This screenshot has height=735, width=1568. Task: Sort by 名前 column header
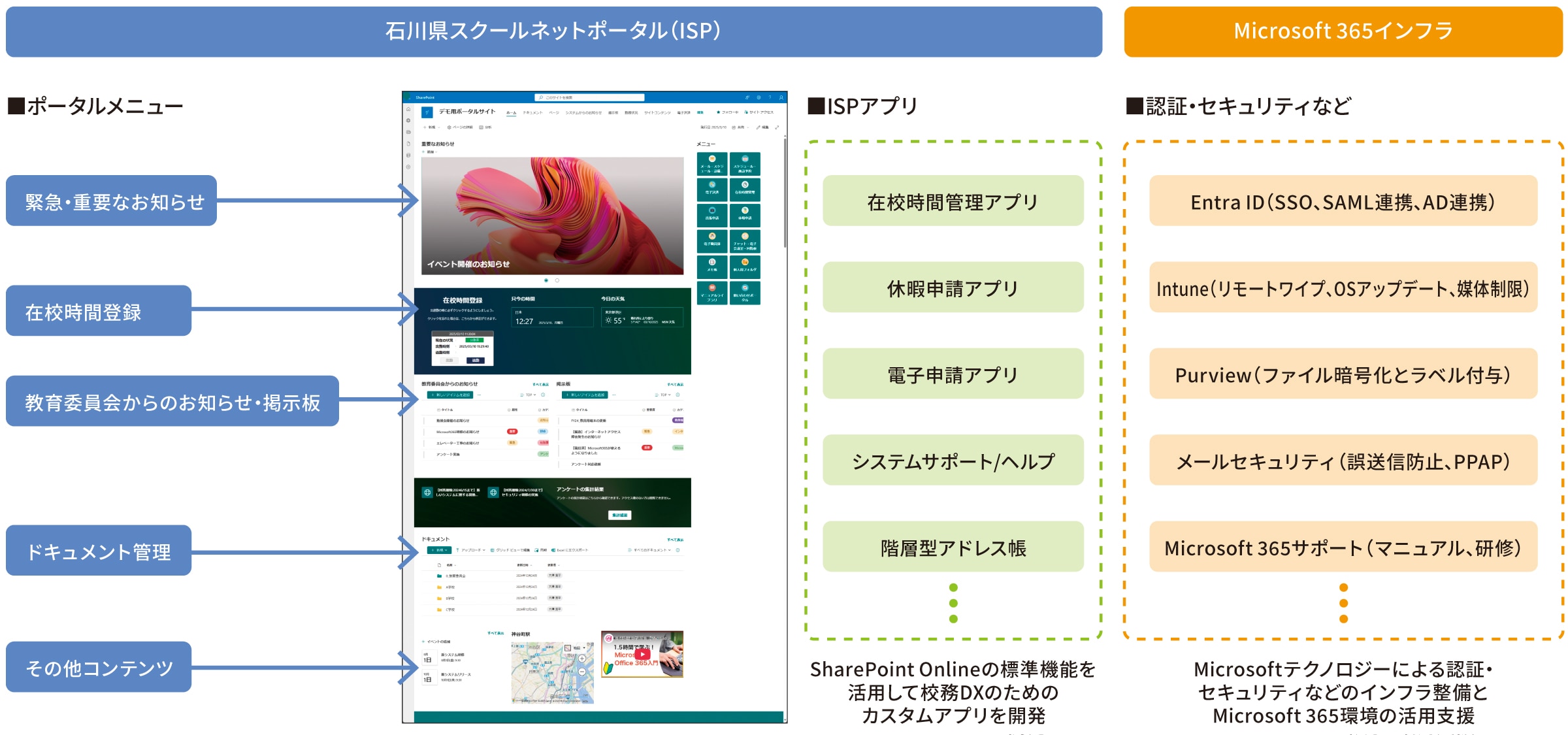pyautogui.click(x=451, y=564)
